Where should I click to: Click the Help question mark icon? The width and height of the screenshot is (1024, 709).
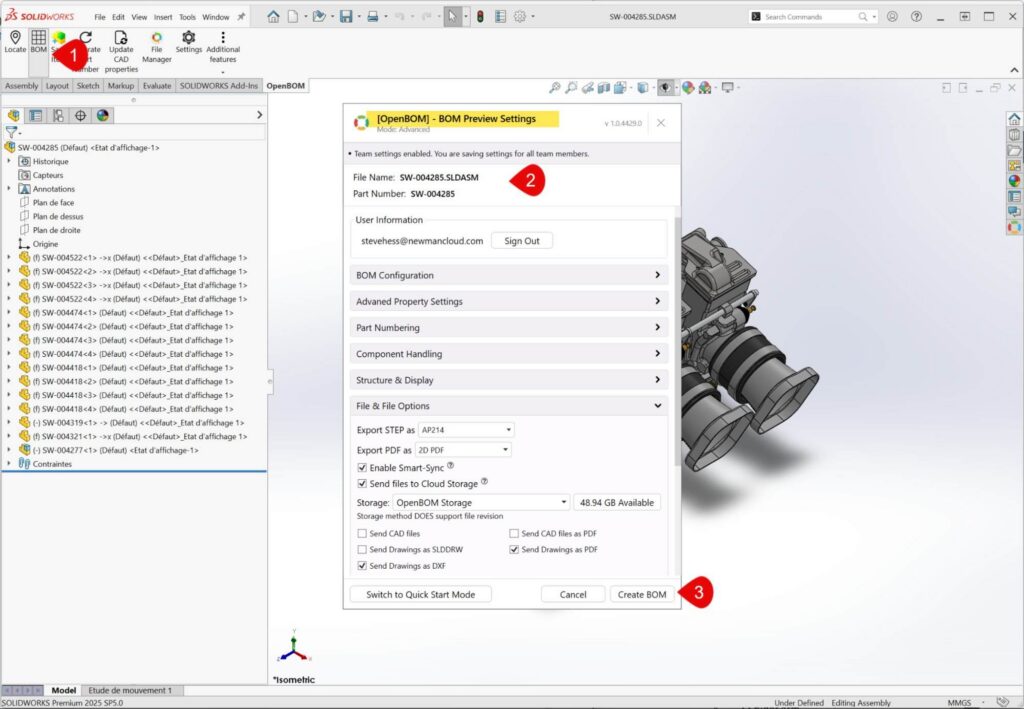[914, 17]
